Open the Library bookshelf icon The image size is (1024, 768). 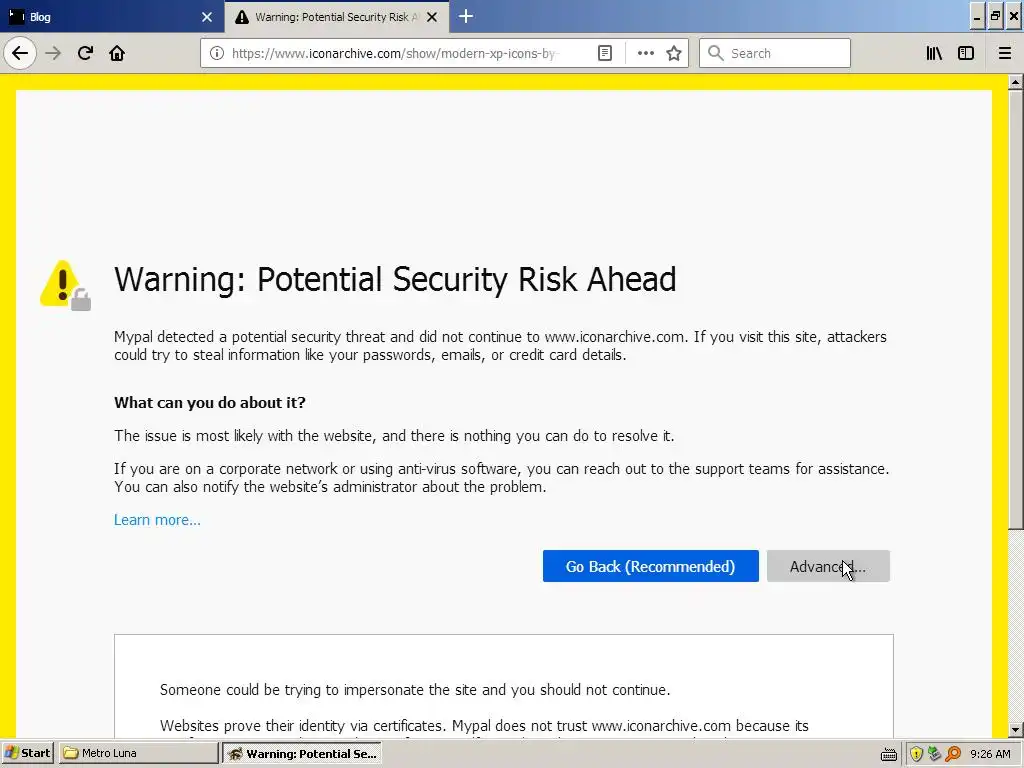tap(934, 53)
